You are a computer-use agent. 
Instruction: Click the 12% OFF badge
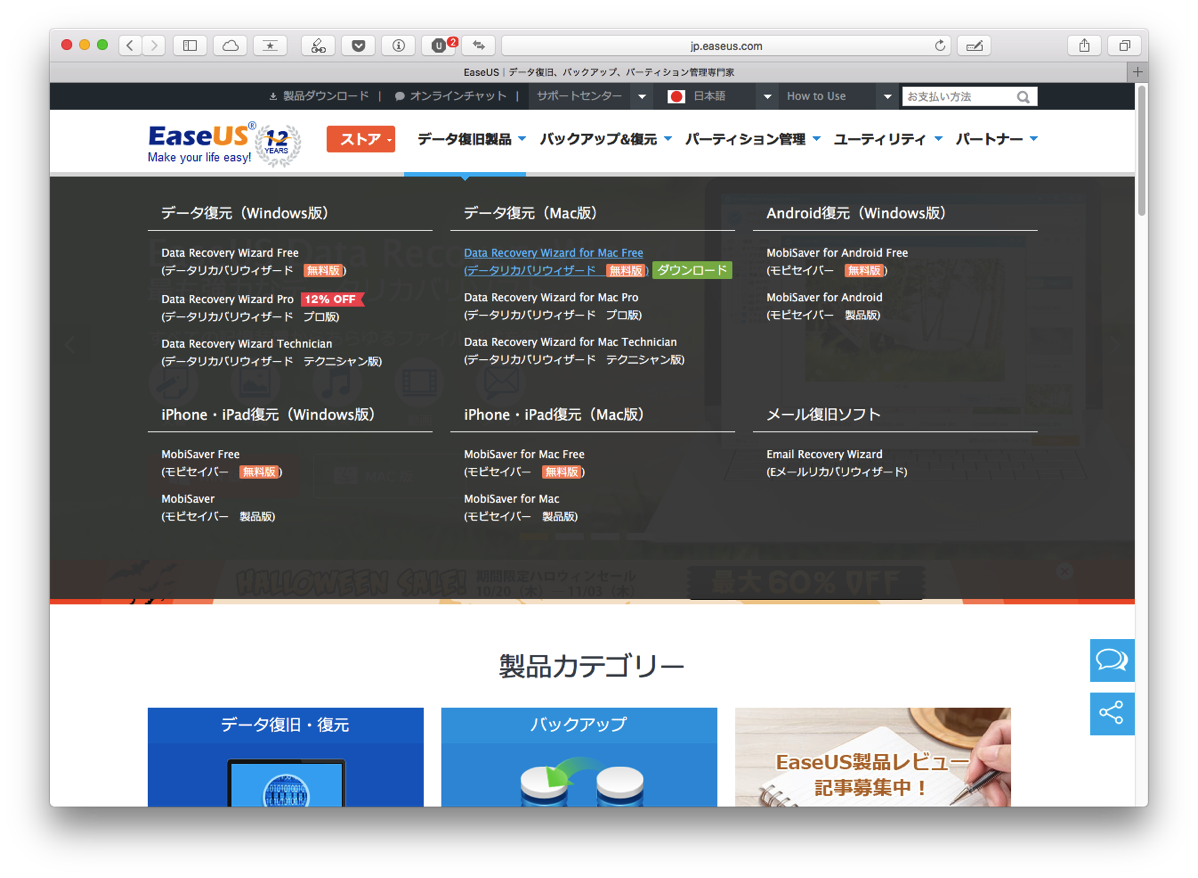[332, 300]
